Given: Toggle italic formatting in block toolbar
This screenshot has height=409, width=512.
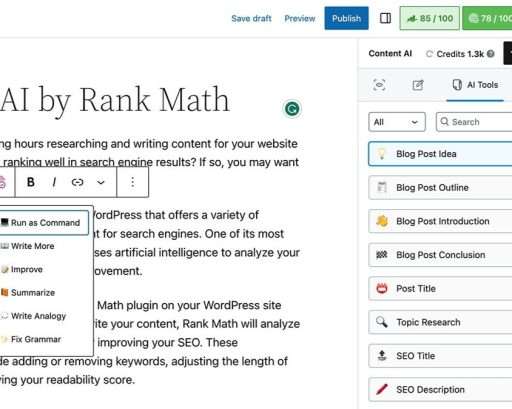Looking at the screenshot, I should (x=54, y=182).
